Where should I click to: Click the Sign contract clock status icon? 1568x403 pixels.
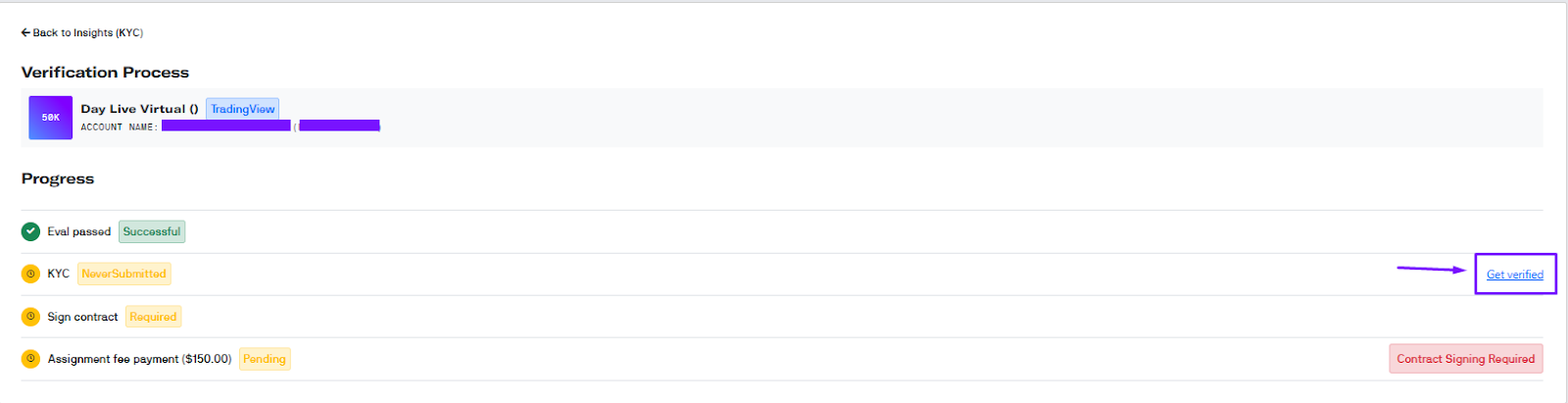[30, 317]
